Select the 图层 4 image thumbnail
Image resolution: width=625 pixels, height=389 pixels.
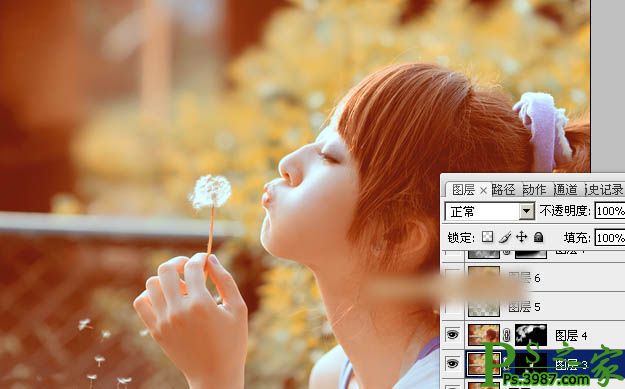[484, 335]
